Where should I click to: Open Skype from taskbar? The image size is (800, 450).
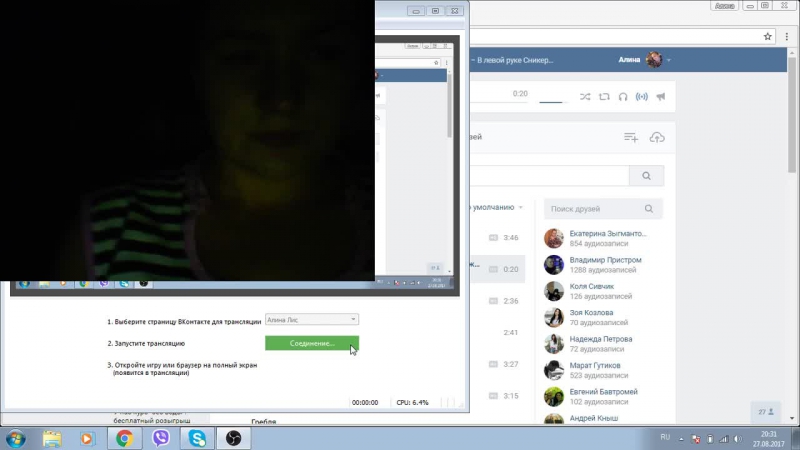pyautogui.click(x=197, y=438)
